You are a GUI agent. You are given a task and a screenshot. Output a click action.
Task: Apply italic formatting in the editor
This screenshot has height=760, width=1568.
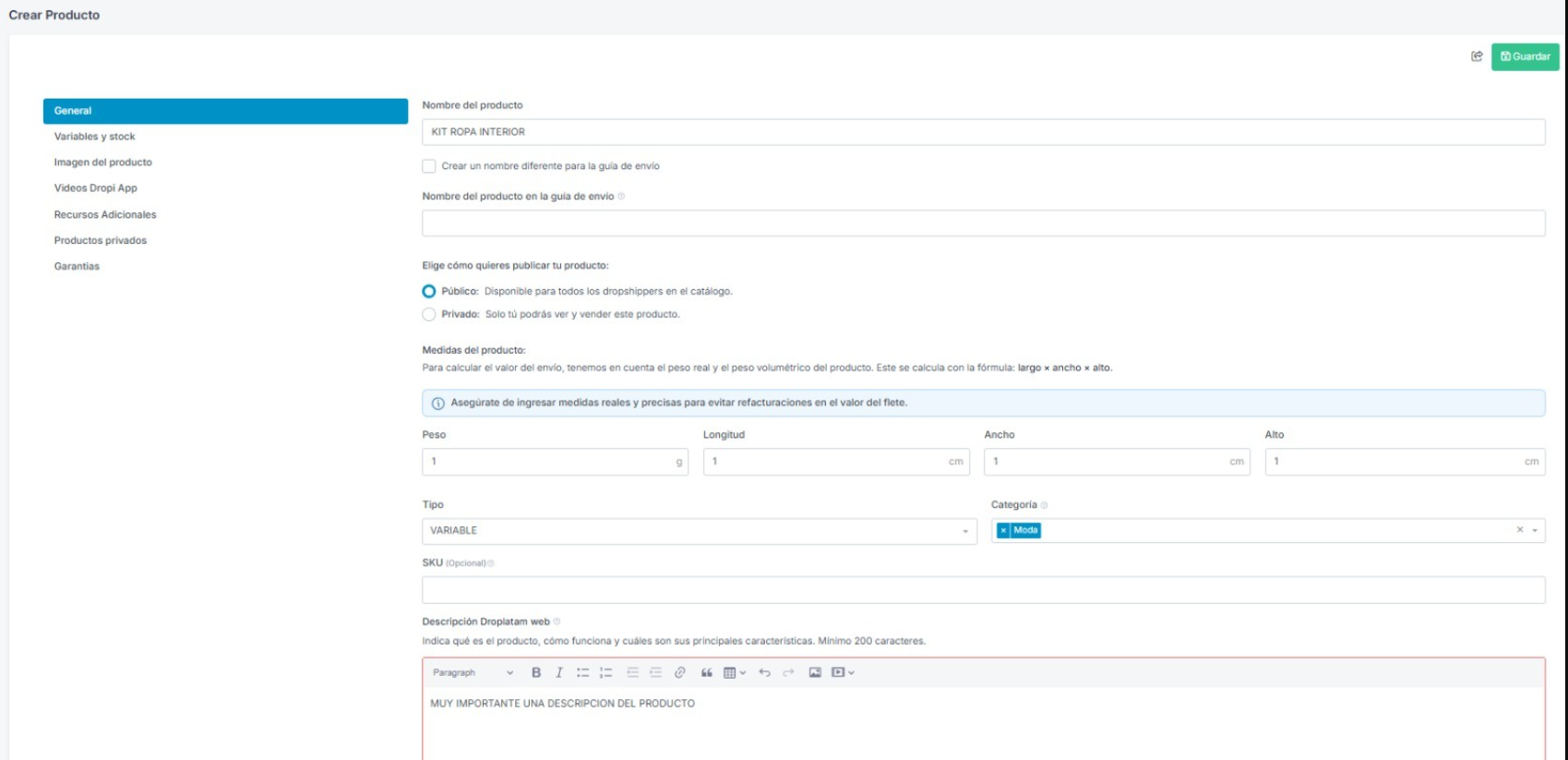[558, 672]
